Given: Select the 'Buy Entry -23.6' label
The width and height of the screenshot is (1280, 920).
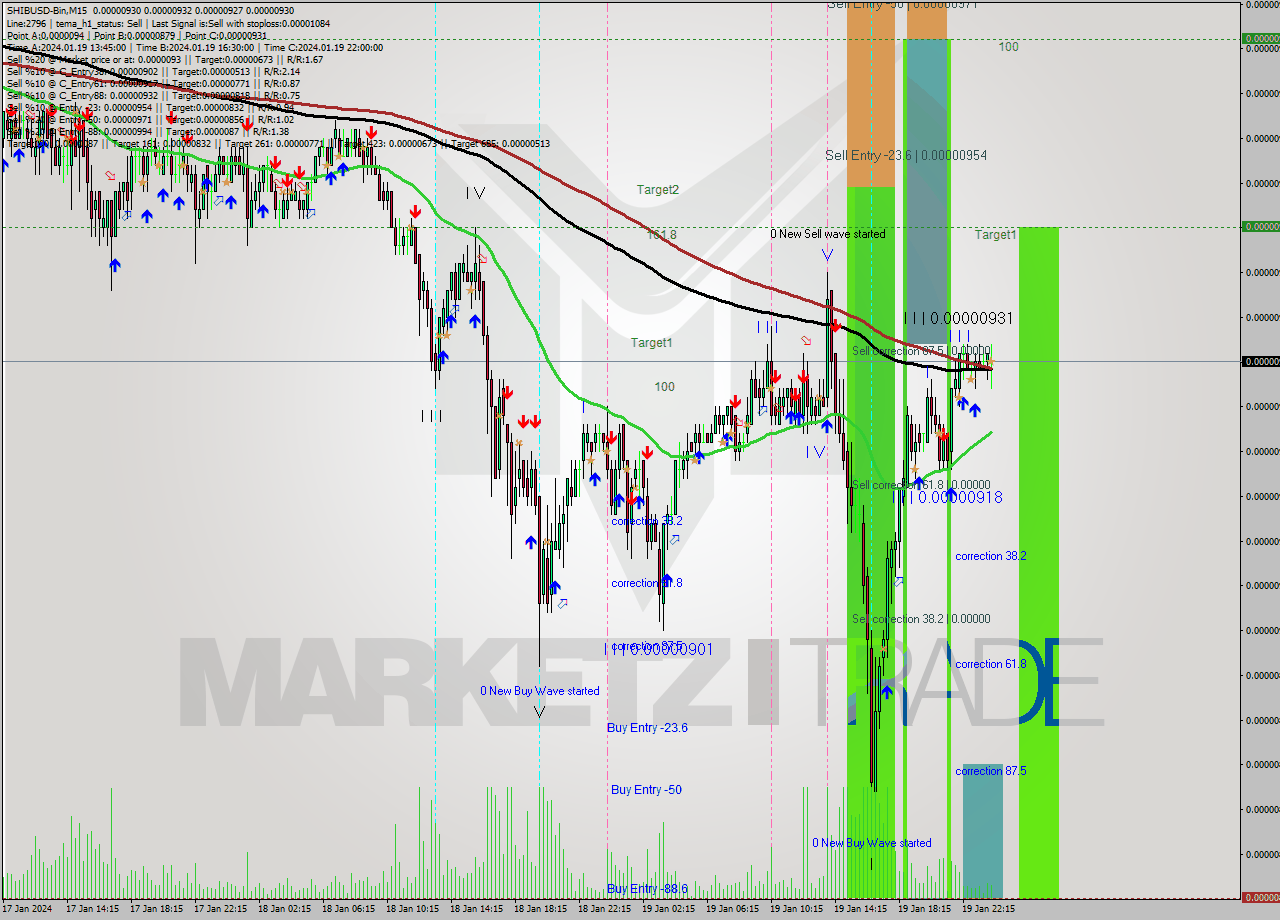Looking at the screenshot, I should [647, 728].
